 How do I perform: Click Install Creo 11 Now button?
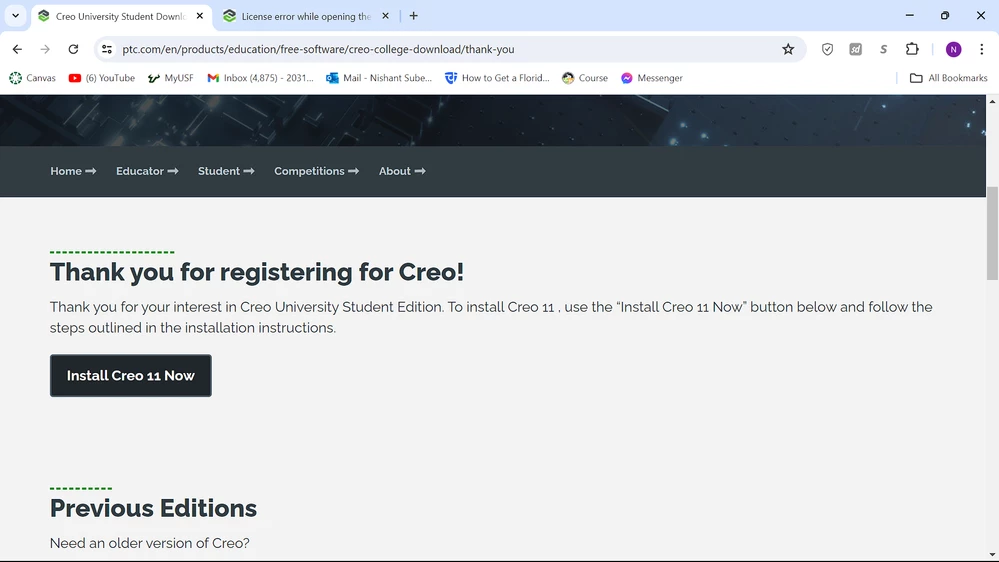pos(131,375)
